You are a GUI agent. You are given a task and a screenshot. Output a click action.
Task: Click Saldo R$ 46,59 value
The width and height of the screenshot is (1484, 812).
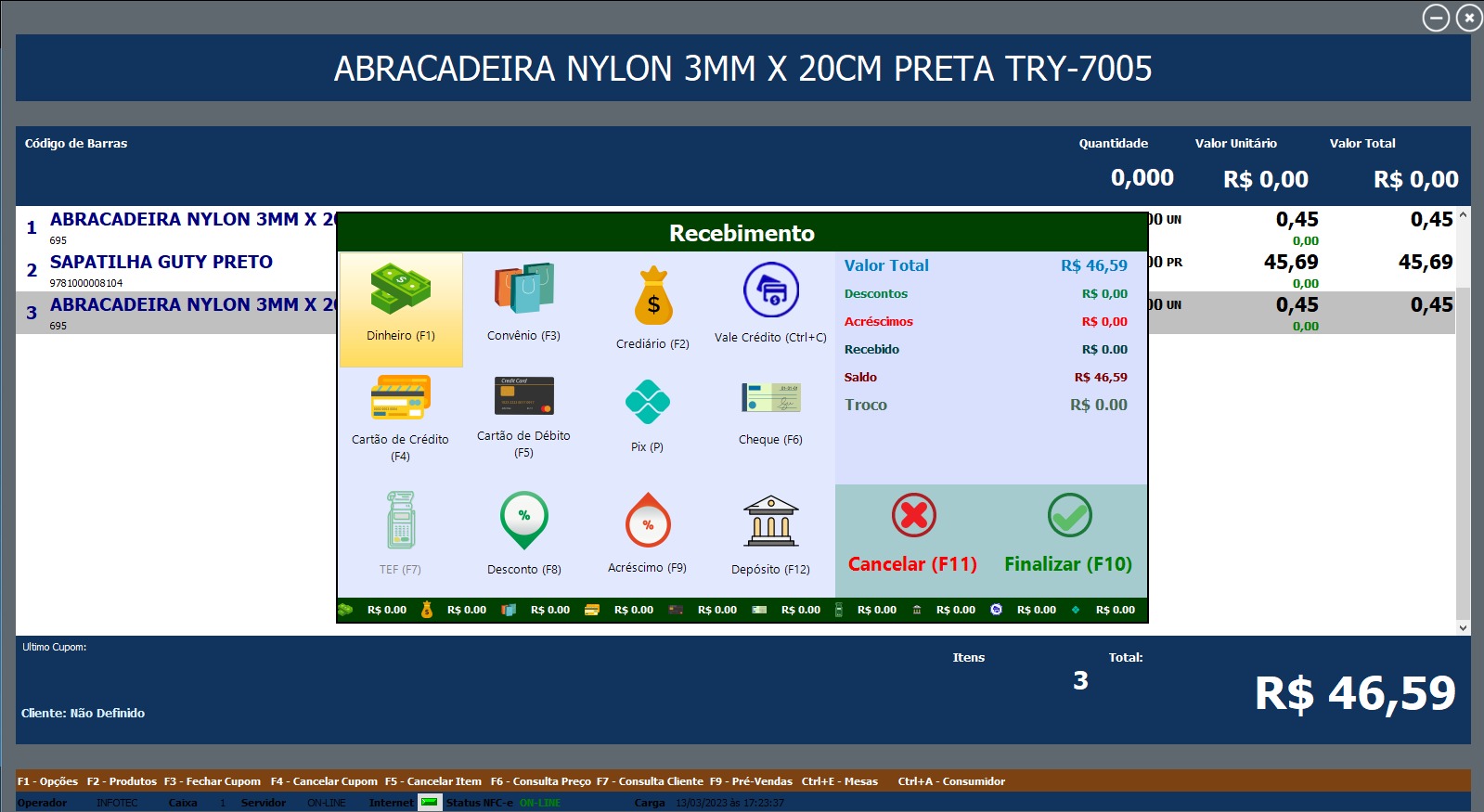[1101, 378]
